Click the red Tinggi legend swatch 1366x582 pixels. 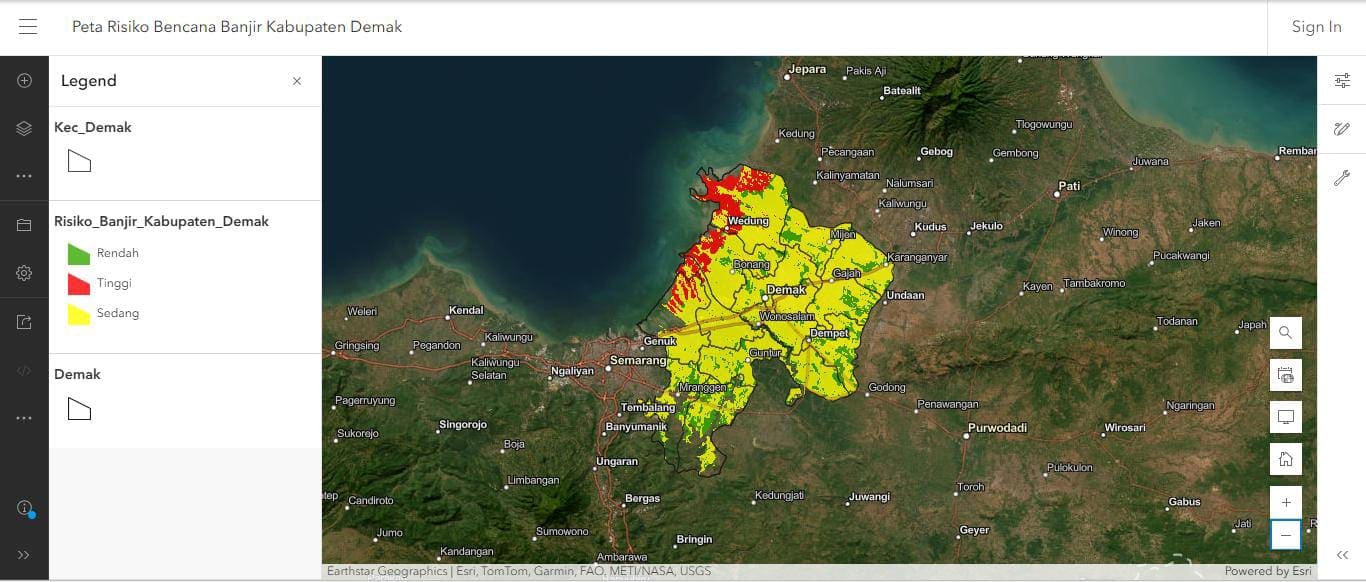click(x=79, y=284)
